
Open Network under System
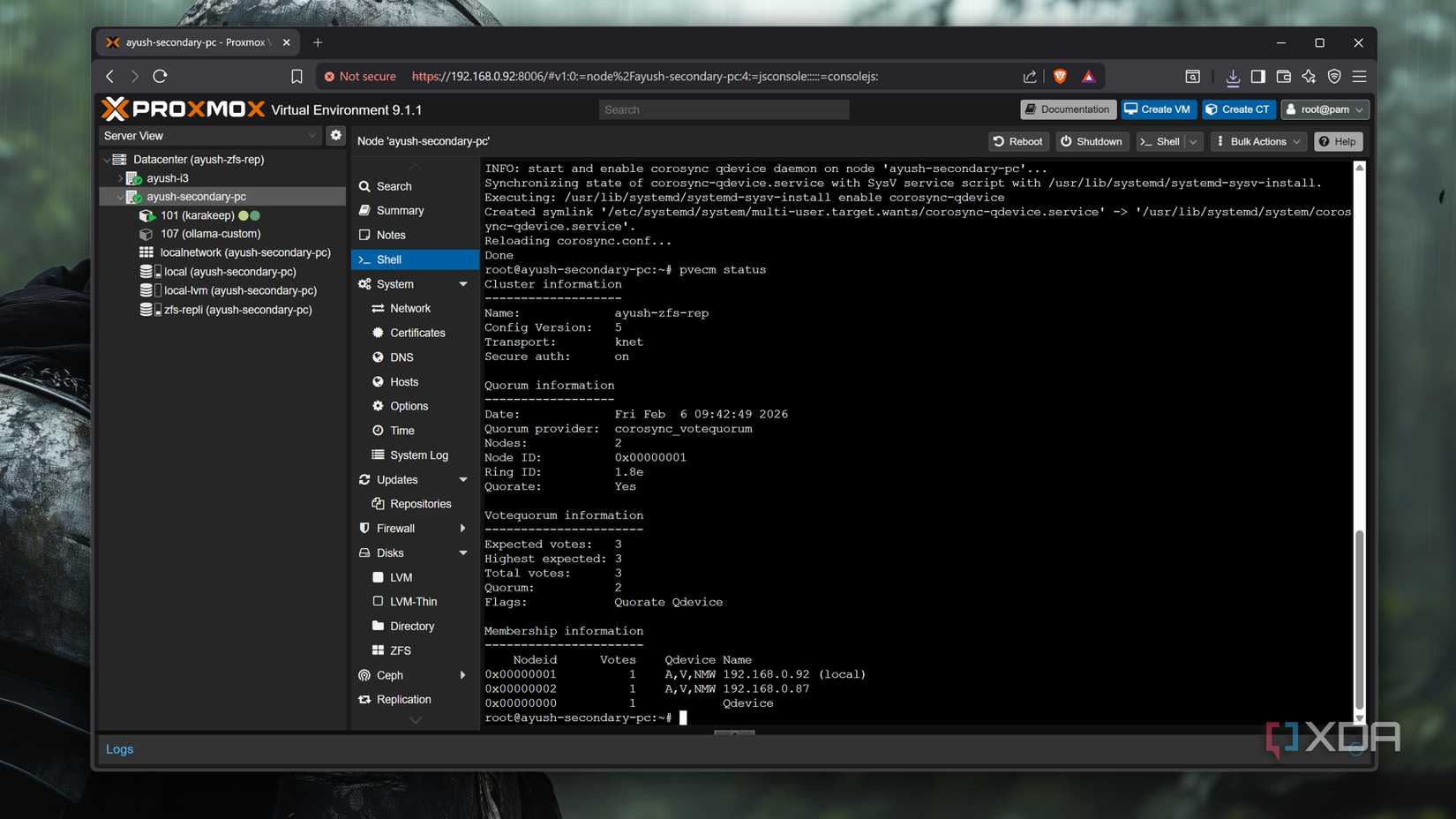pyautogui.click(x=415, y=308)
